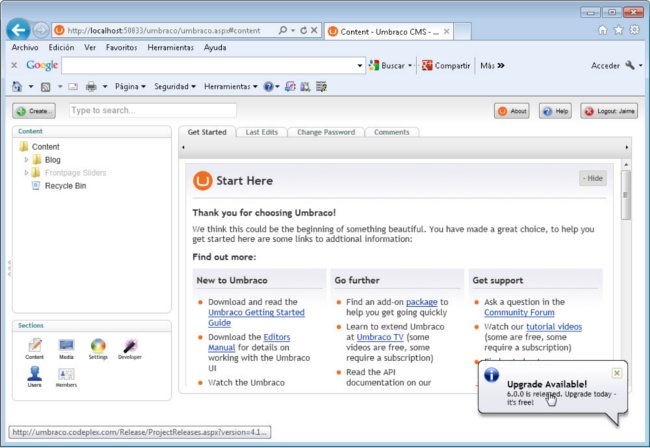Click the Acceder sign-in link
This screenshot has width=650, height=448.
click(605, 65)
